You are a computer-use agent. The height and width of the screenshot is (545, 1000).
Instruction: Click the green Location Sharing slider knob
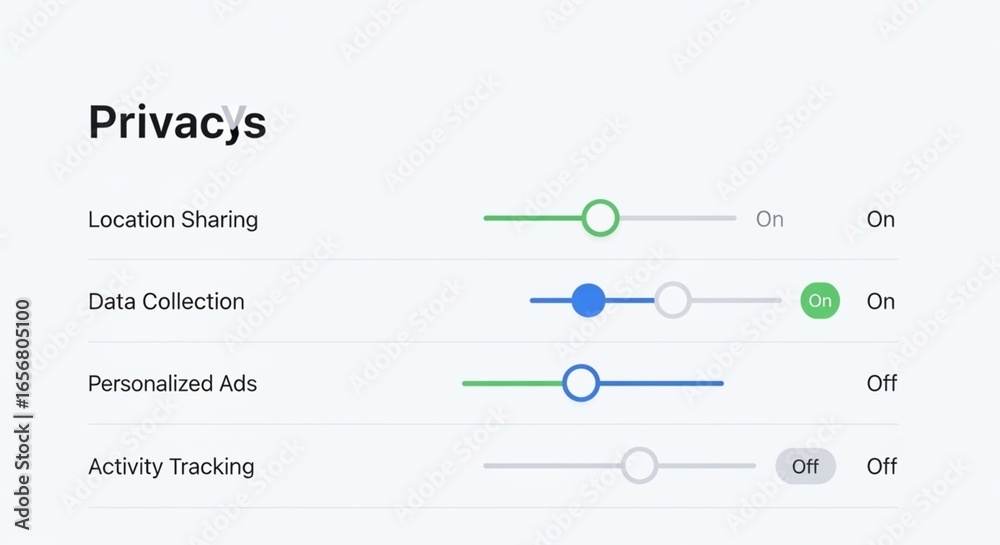600,218
